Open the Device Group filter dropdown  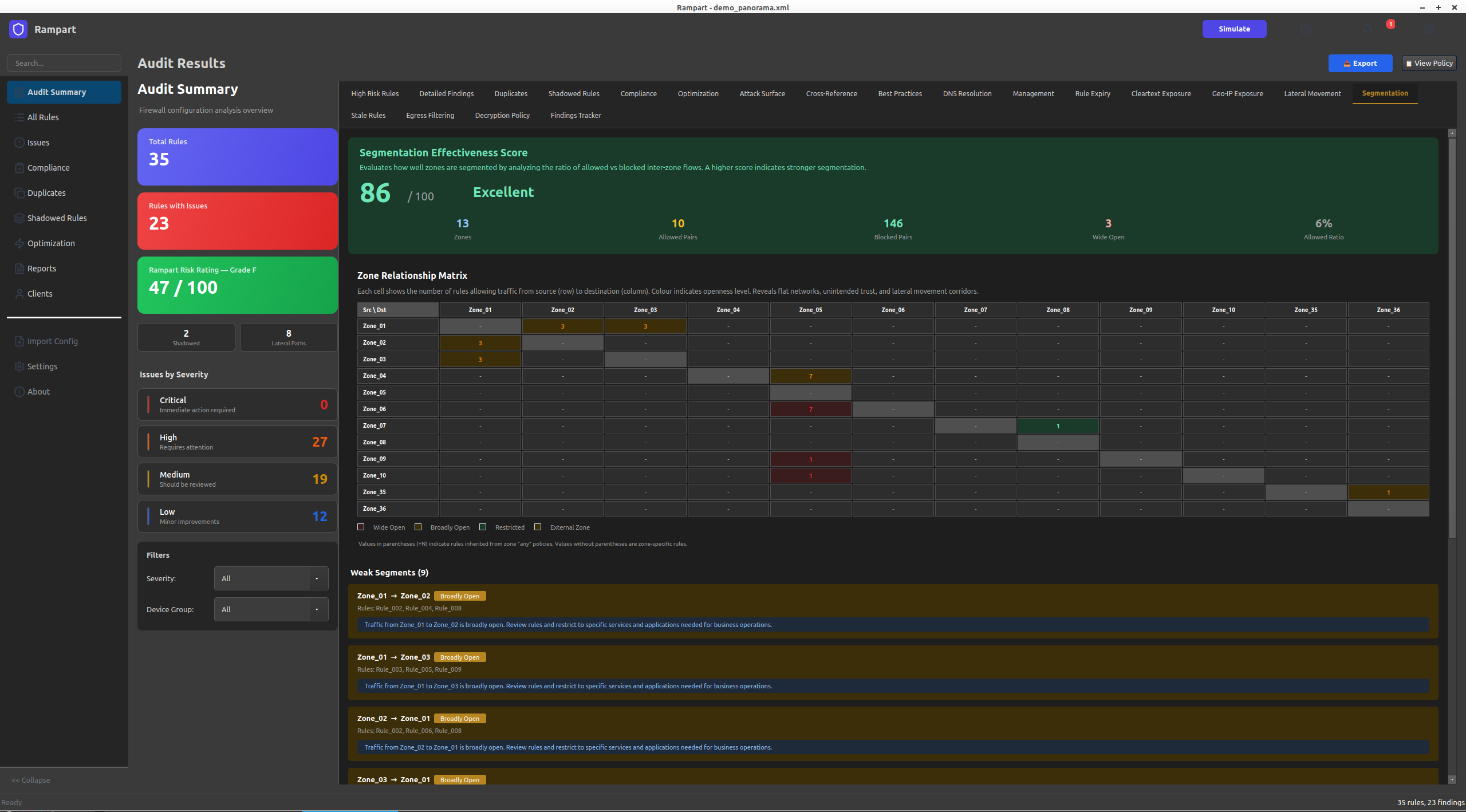point(271,609)
